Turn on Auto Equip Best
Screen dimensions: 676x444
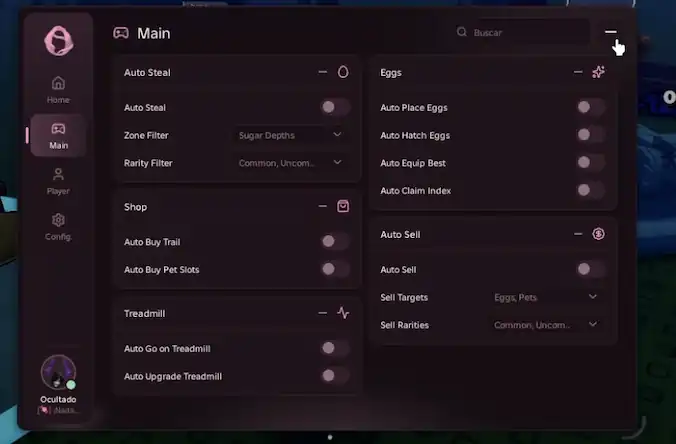591,163
